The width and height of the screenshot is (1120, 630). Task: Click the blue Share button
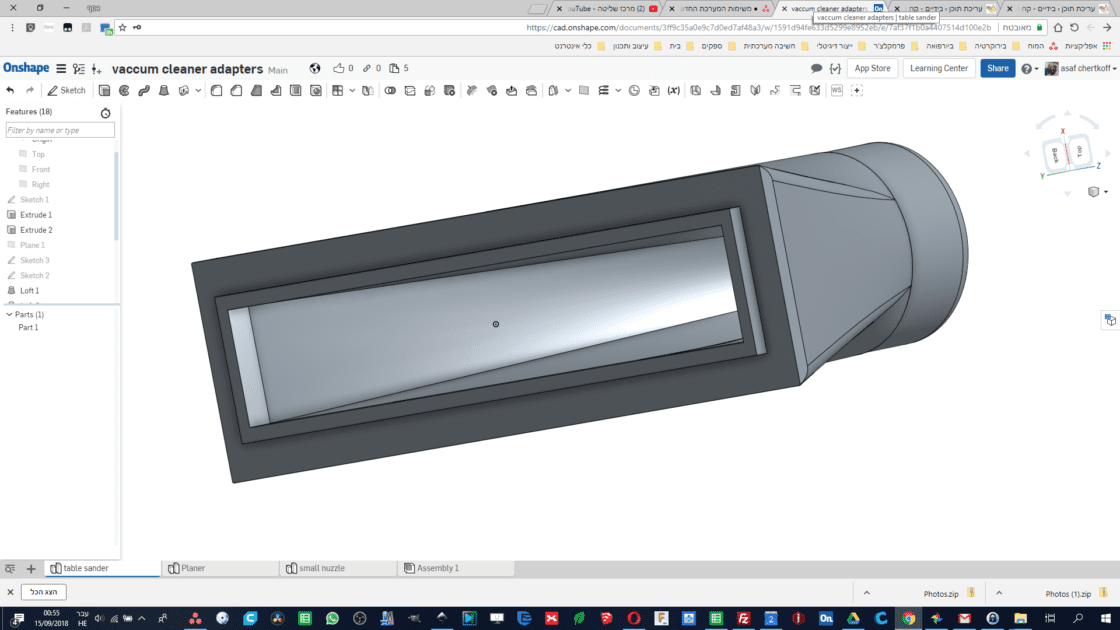point(998,69)
